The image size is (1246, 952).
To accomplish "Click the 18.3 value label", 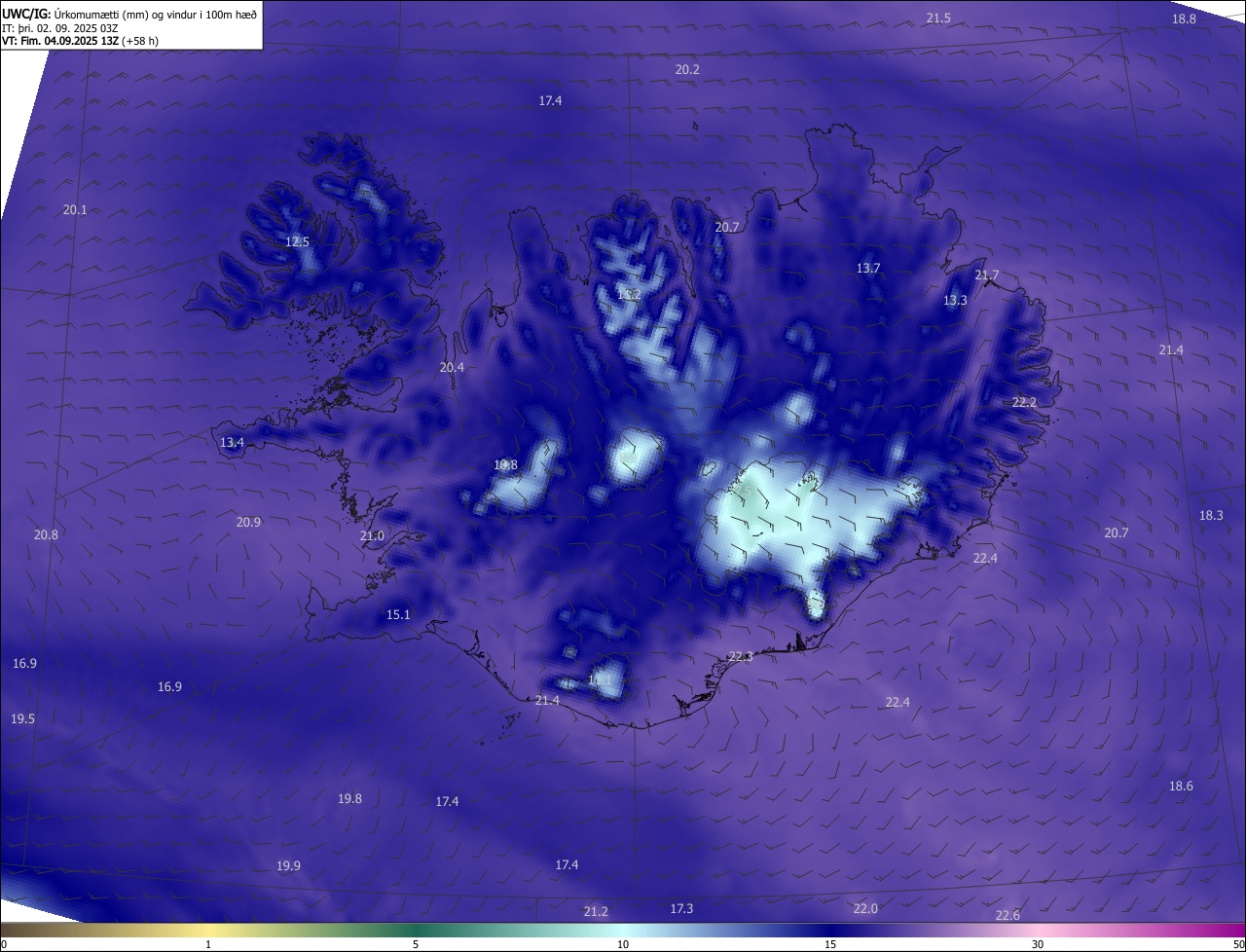I will (1211, 516).
